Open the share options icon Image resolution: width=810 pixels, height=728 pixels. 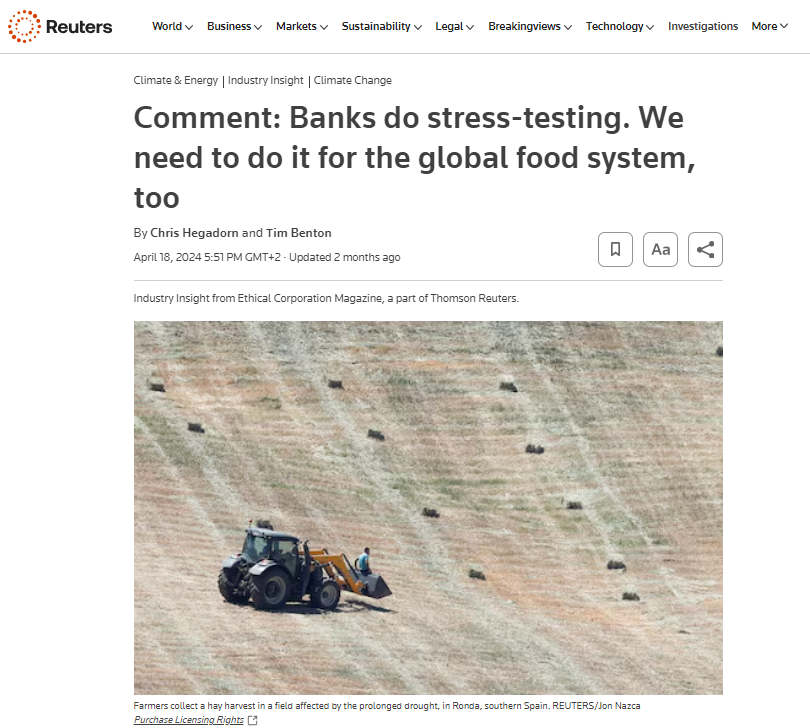tap(705, 250)
